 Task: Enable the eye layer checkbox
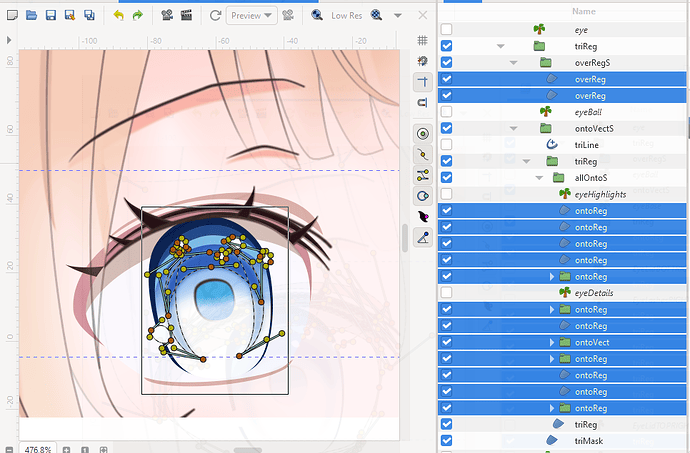click(446, 29)
